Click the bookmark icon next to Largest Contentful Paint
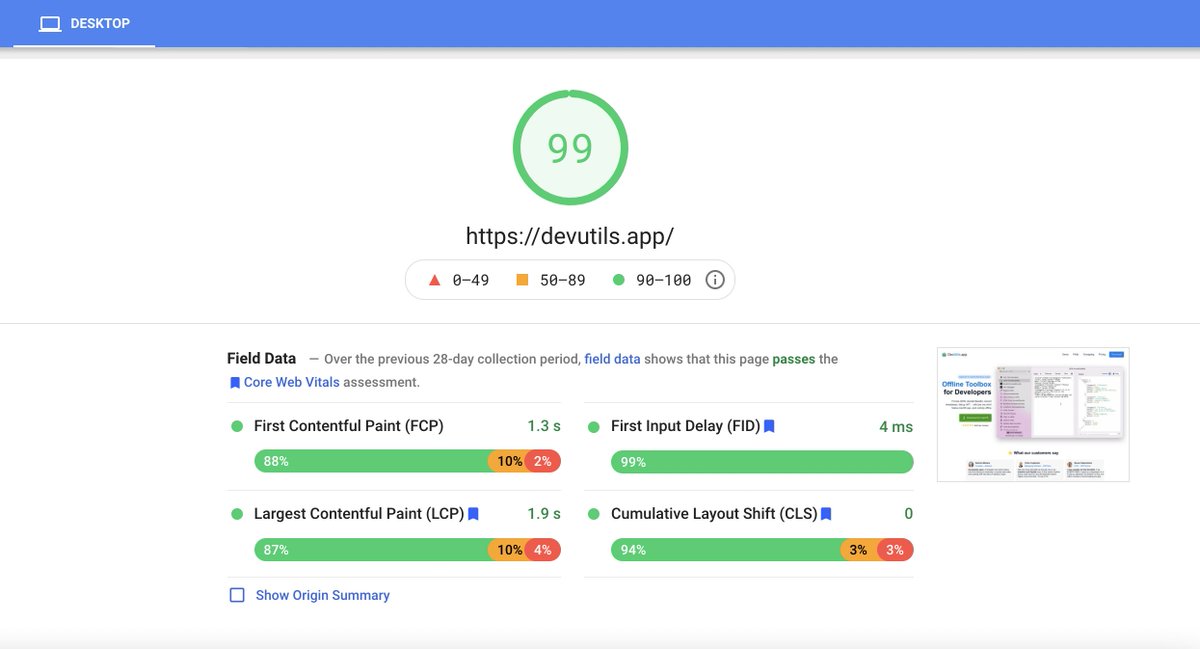The image size is (1200, 649). tap(473, 514)
